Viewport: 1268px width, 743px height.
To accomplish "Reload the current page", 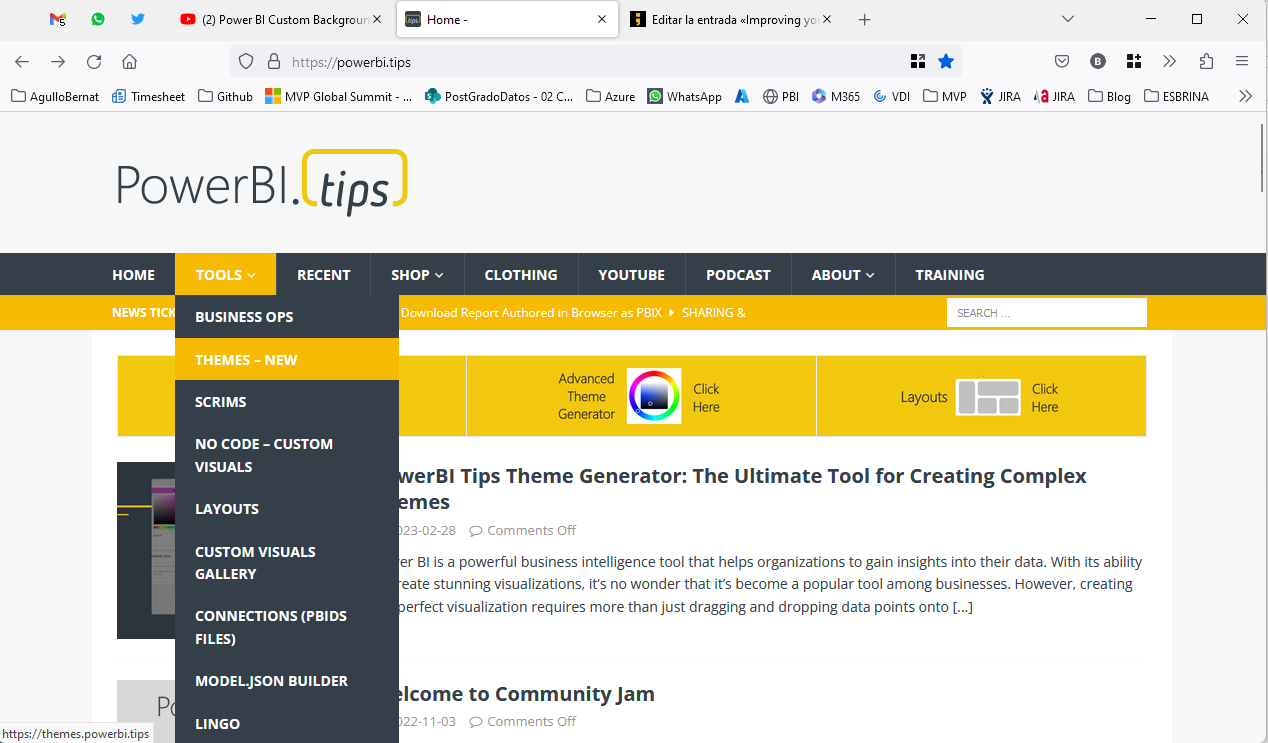I will [94, 62].
